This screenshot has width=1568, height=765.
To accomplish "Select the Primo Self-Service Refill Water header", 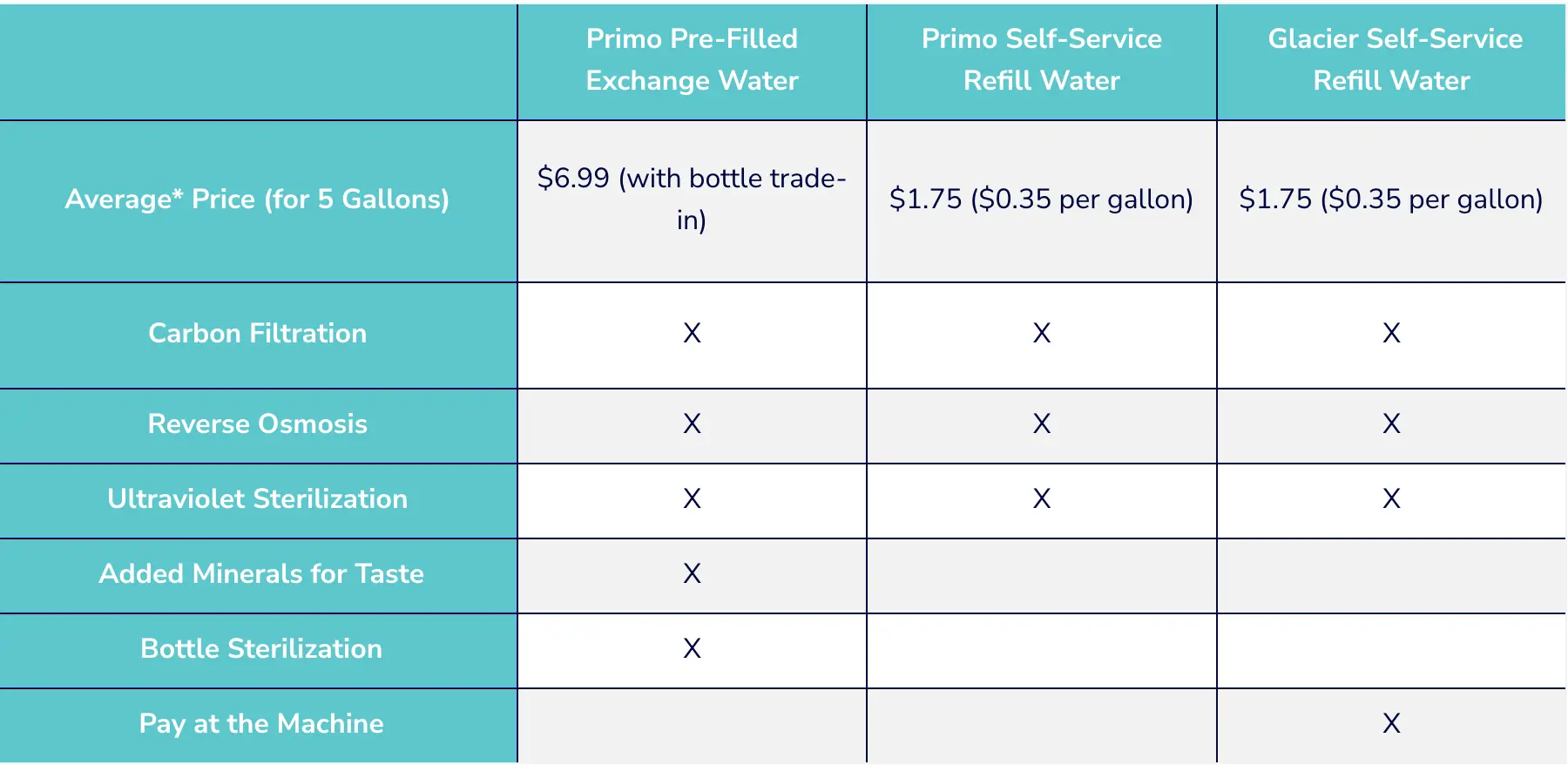I will [1041, 60].
